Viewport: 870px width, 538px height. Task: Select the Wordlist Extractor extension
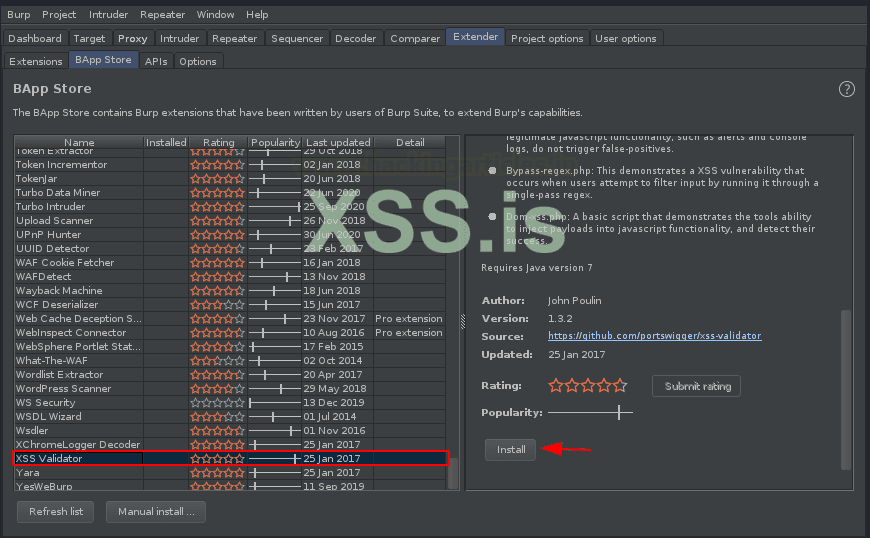(230, 374)
